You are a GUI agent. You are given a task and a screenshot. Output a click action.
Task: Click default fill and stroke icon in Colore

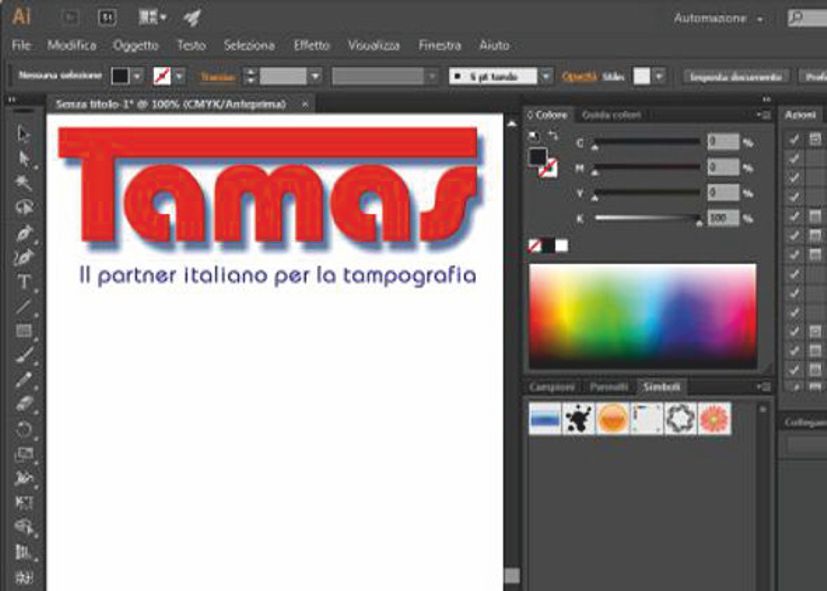click(534, 137)
